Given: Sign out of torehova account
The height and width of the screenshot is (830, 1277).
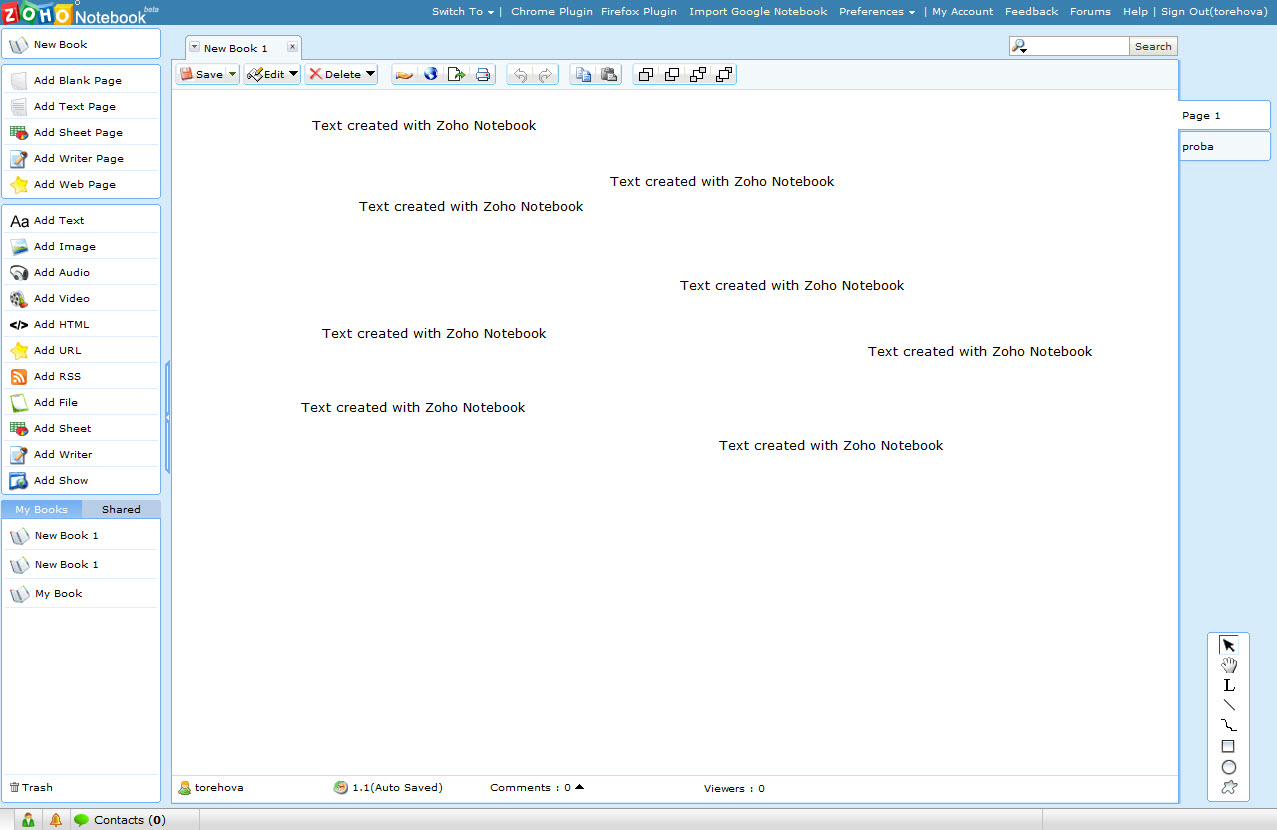Looking at the screenshot, I should (x=1215, y=12).
